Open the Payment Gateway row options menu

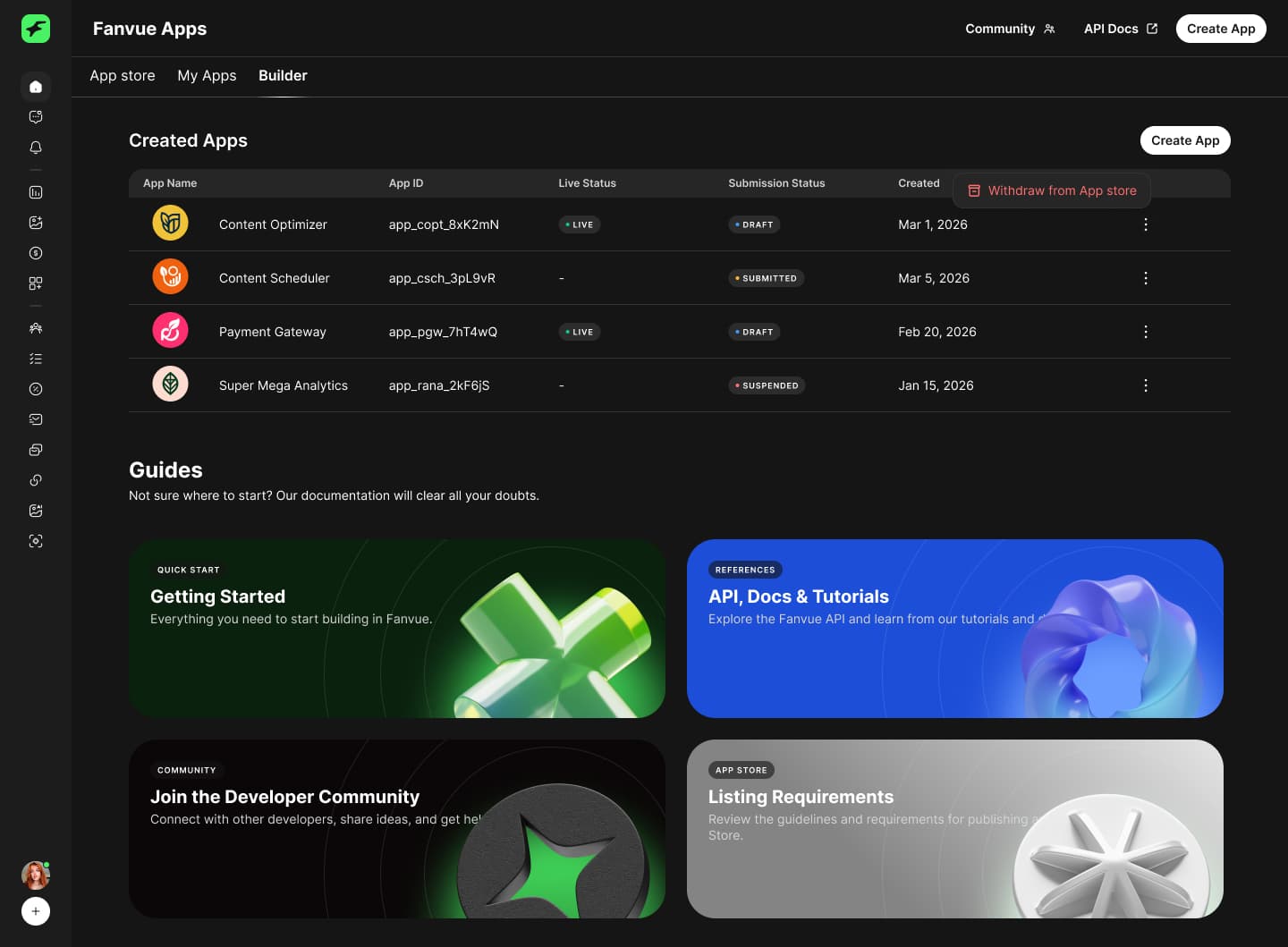pos(1146,332)
